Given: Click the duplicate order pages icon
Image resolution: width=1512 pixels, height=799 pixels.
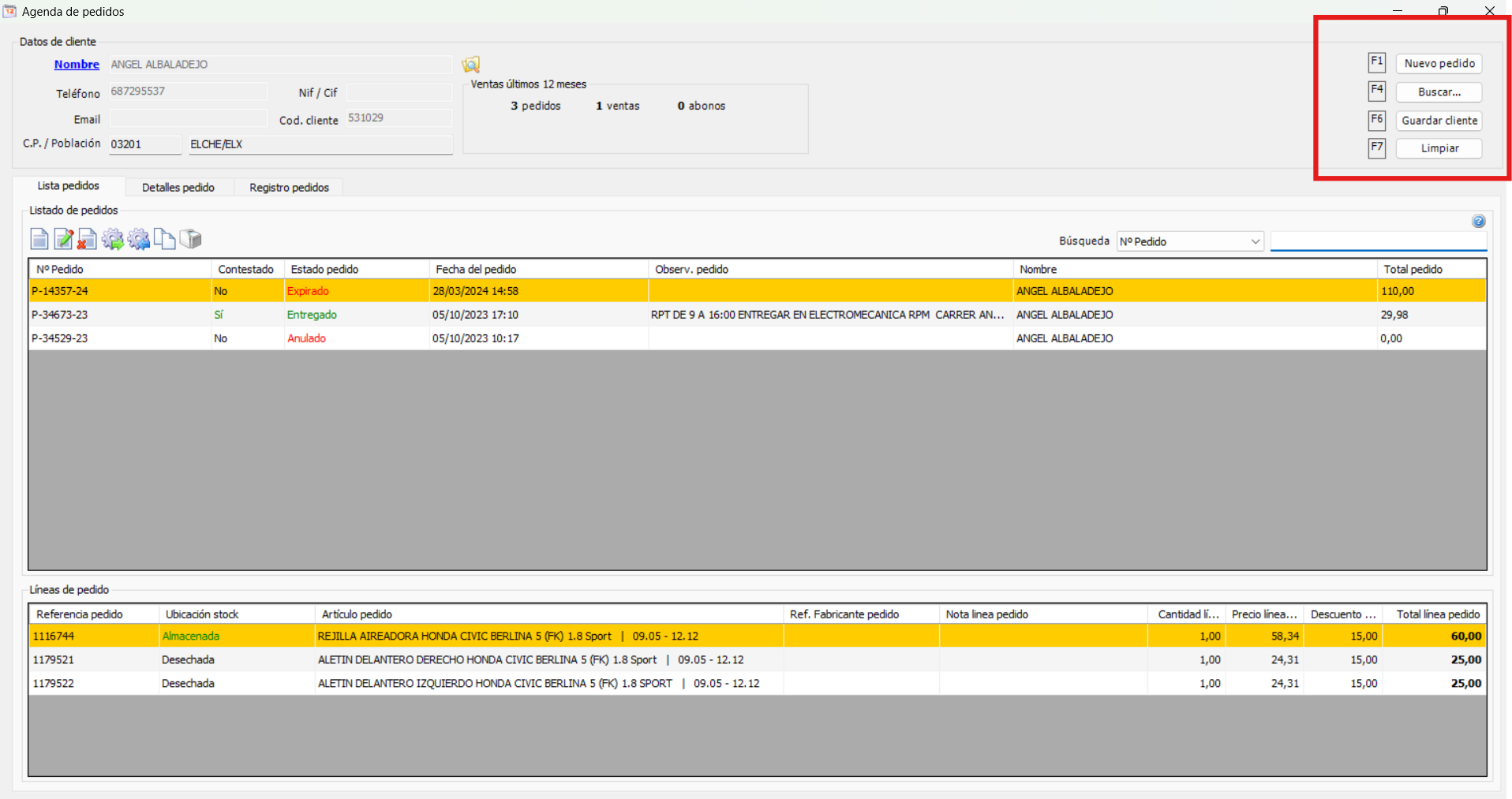Looking at the screenshot, I should [164, 239].
